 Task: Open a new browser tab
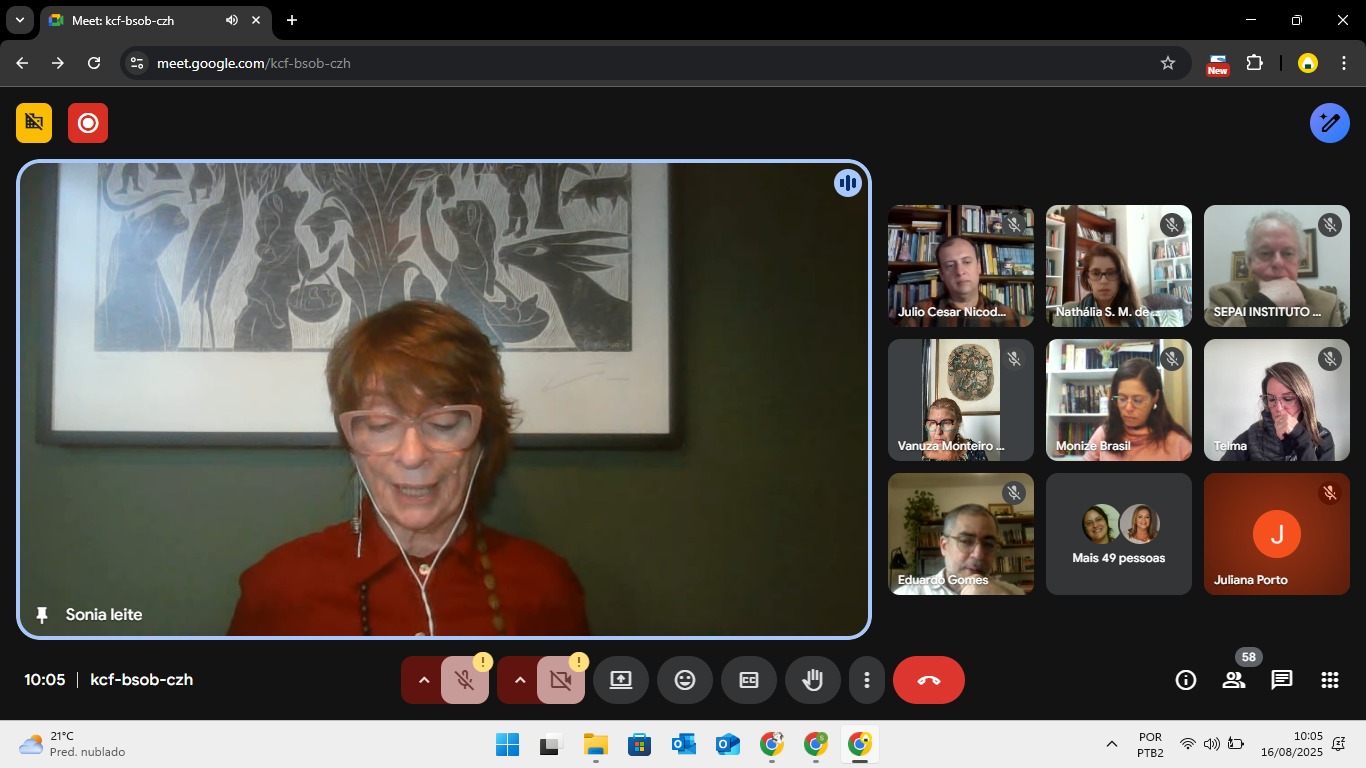coord(292,20)
